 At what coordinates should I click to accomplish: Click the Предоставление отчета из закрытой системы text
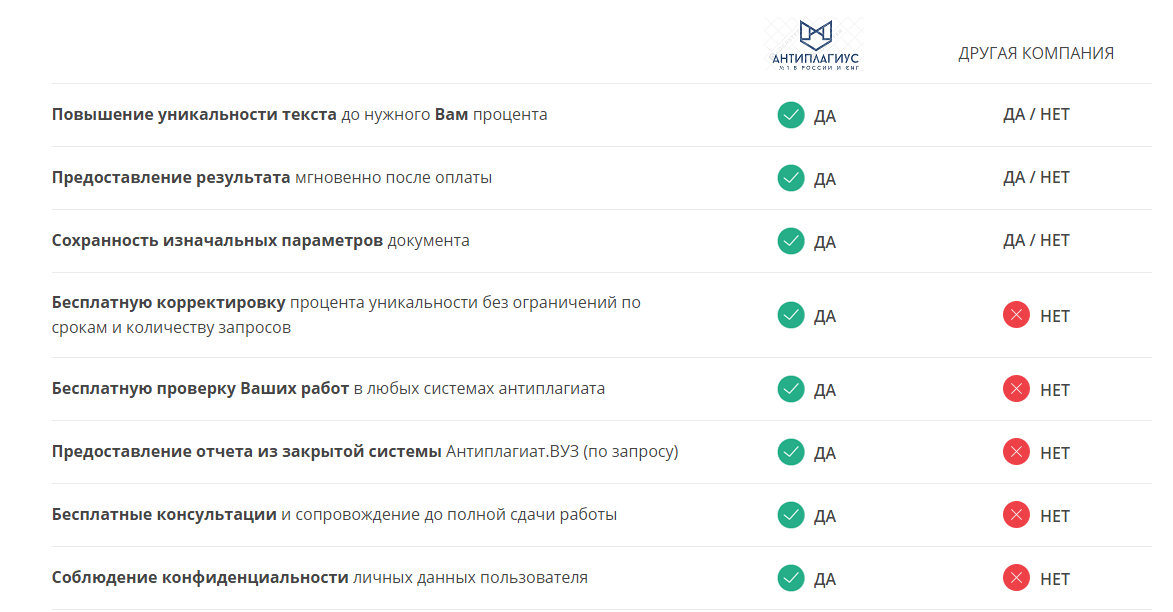pyautogui.click(x=246, y=452)
